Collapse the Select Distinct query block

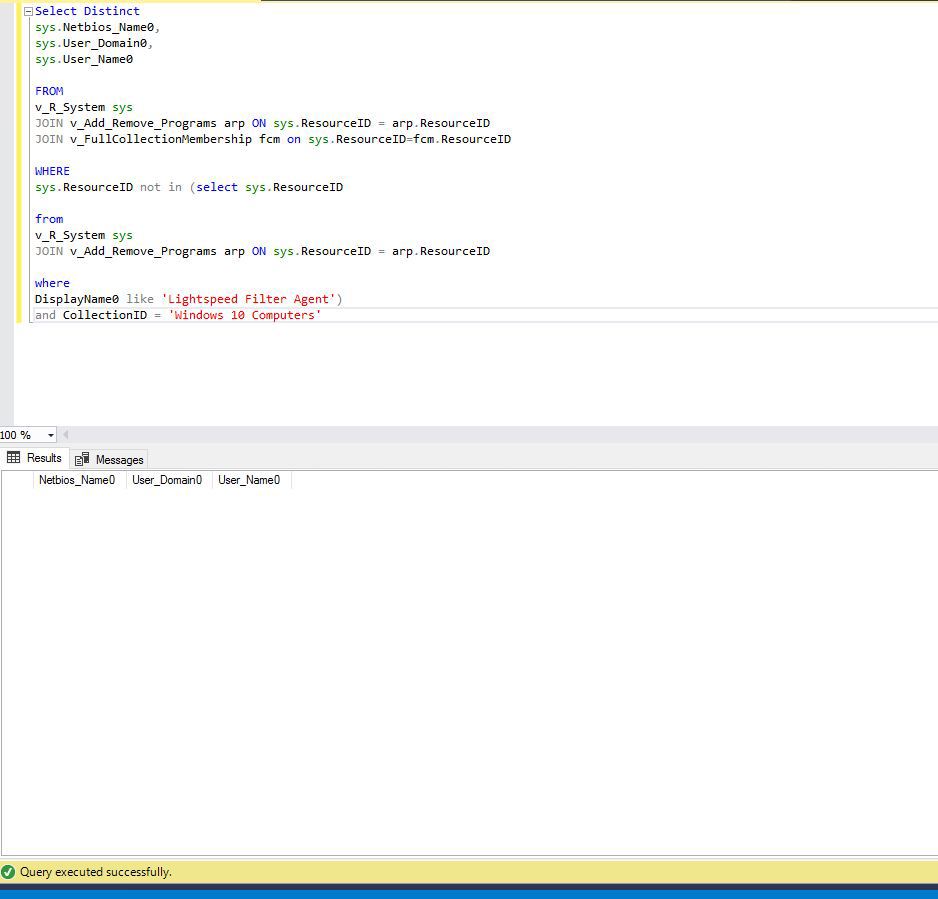(28, 11)
